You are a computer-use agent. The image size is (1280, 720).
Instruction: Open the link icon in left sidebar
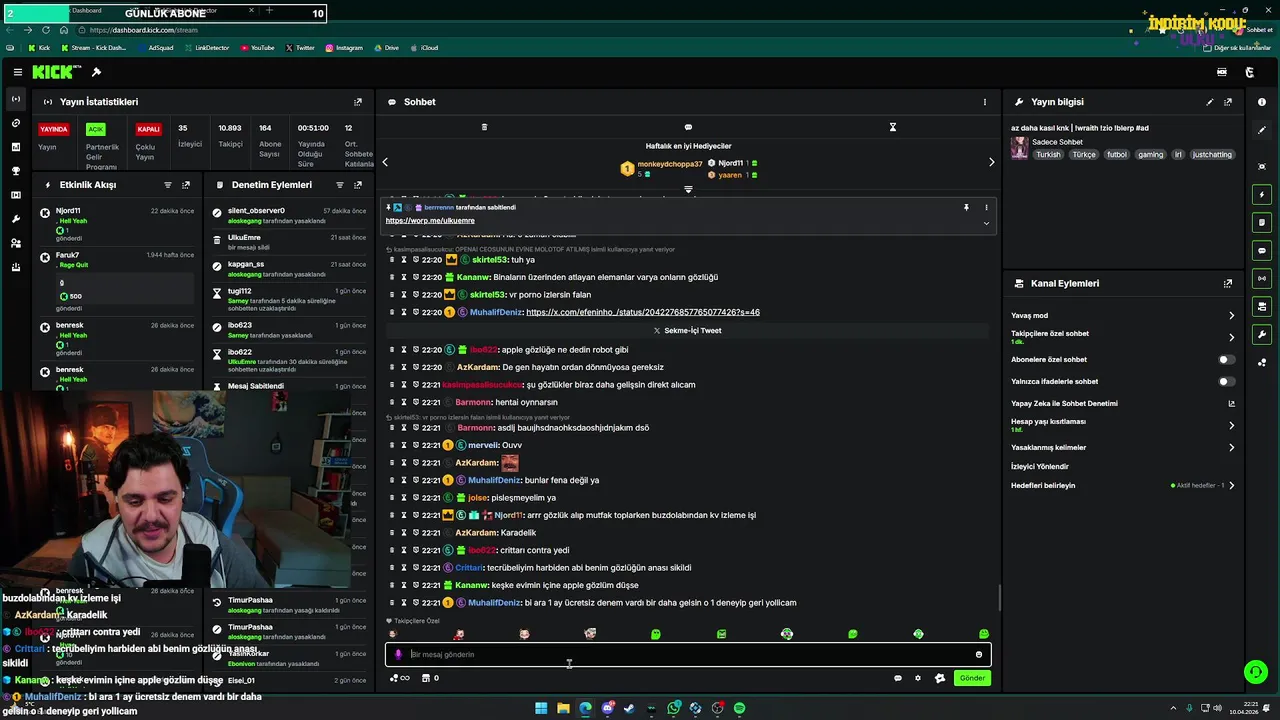(x=15, y=123)
